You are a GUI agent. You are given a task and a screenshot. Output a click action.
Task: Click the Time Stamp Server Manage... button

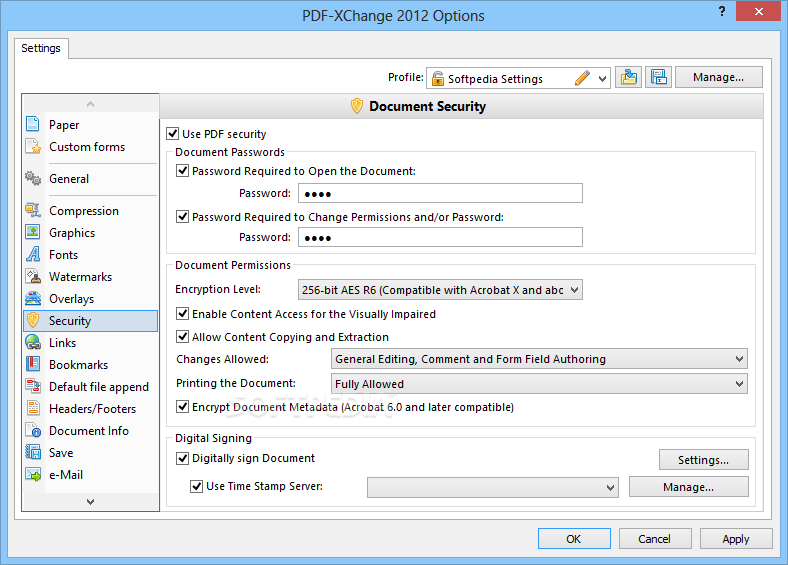click(x=688, y=487)
